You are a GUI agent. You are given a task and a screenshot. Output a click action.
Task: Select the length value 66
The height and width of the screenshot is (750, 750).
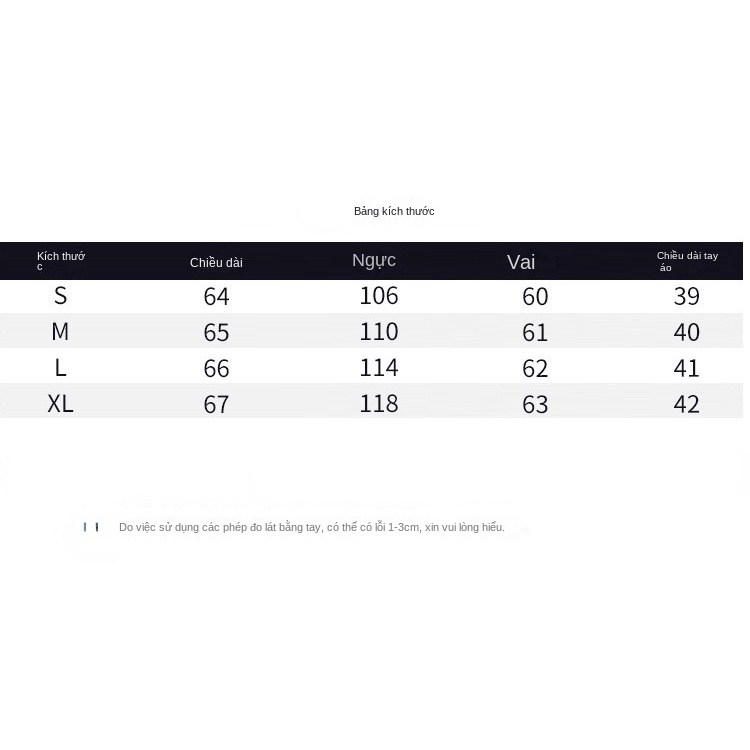click(x=216, y=369)
